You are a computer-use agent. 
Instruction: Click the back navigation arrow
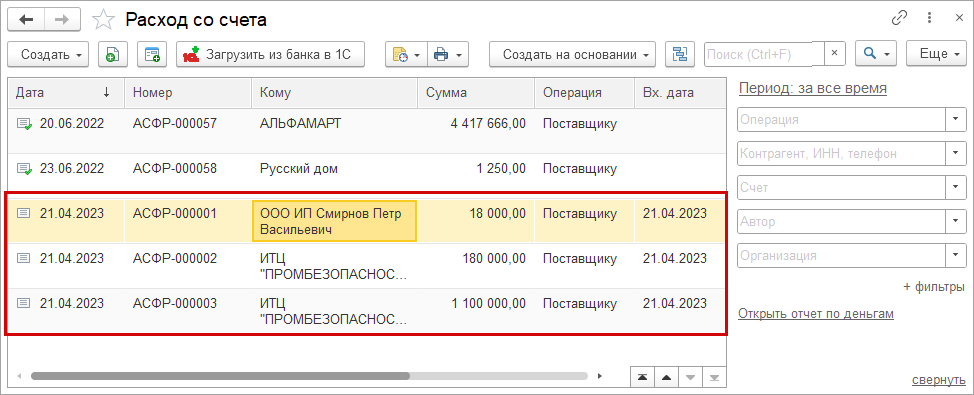point(26,20)
